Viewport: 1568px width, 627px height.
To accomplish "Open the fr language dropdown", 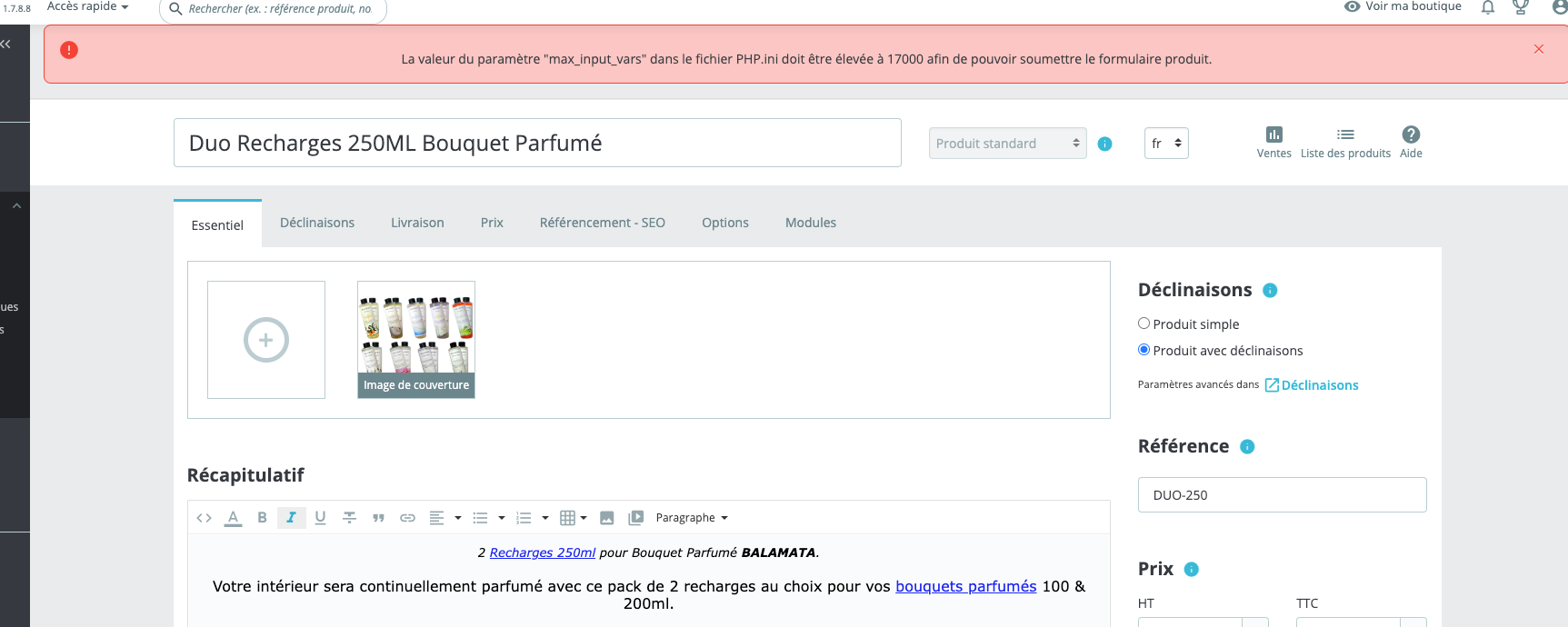I will coord(1166,144).
